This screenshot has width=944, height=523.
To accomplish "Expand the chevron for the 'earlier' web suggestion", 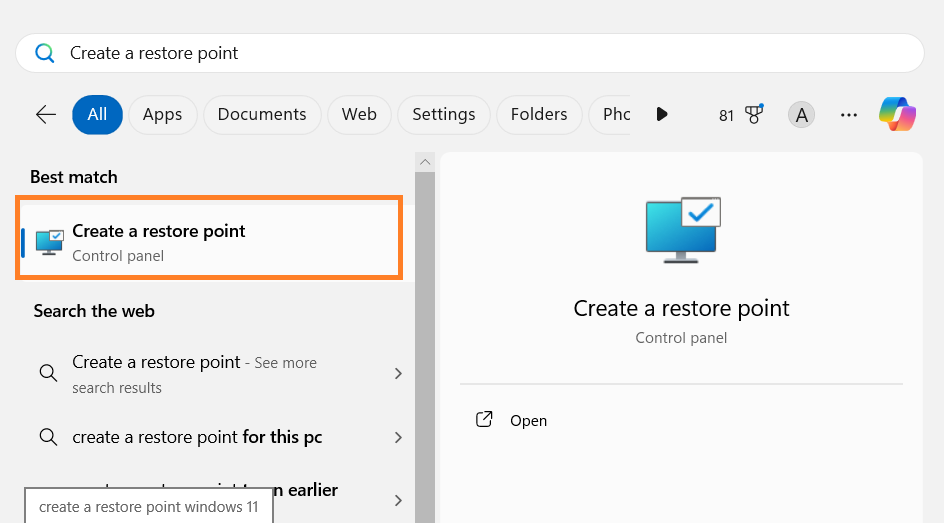I will (x=398, y=499).
